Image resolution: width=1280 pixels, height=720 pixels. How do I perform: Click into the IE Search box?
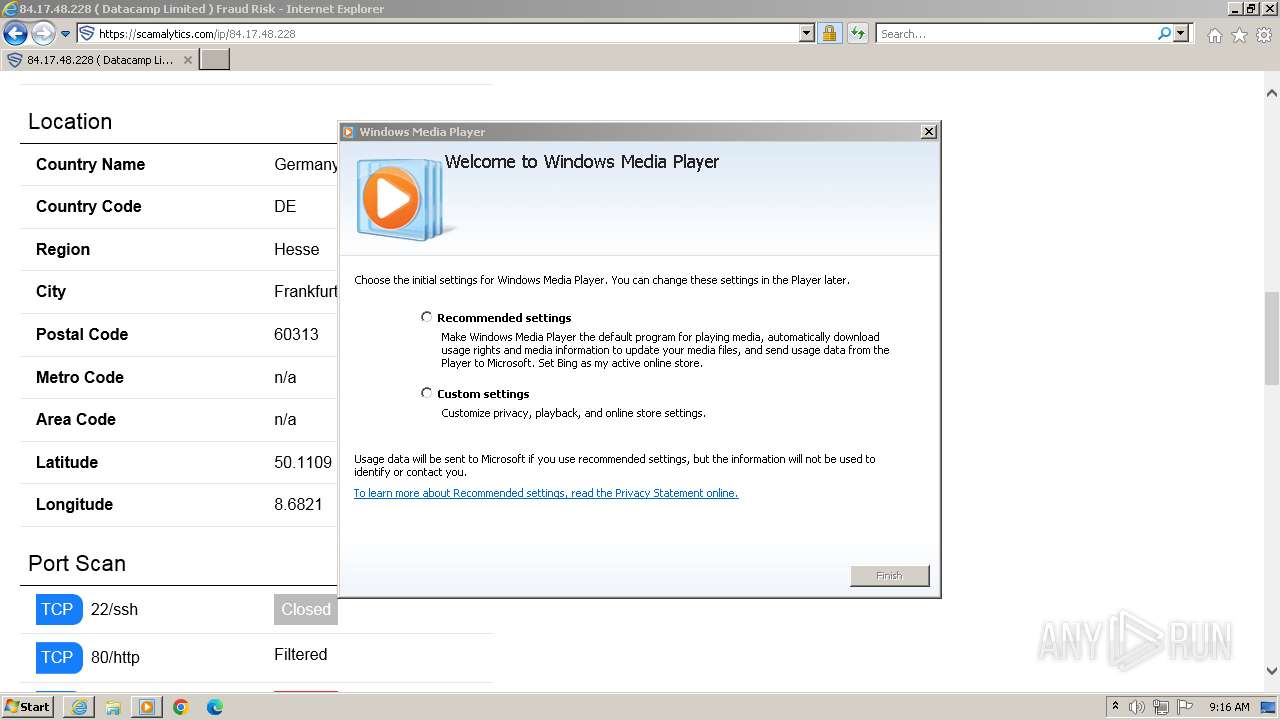pyautogui.click(x=1016, y=34)
